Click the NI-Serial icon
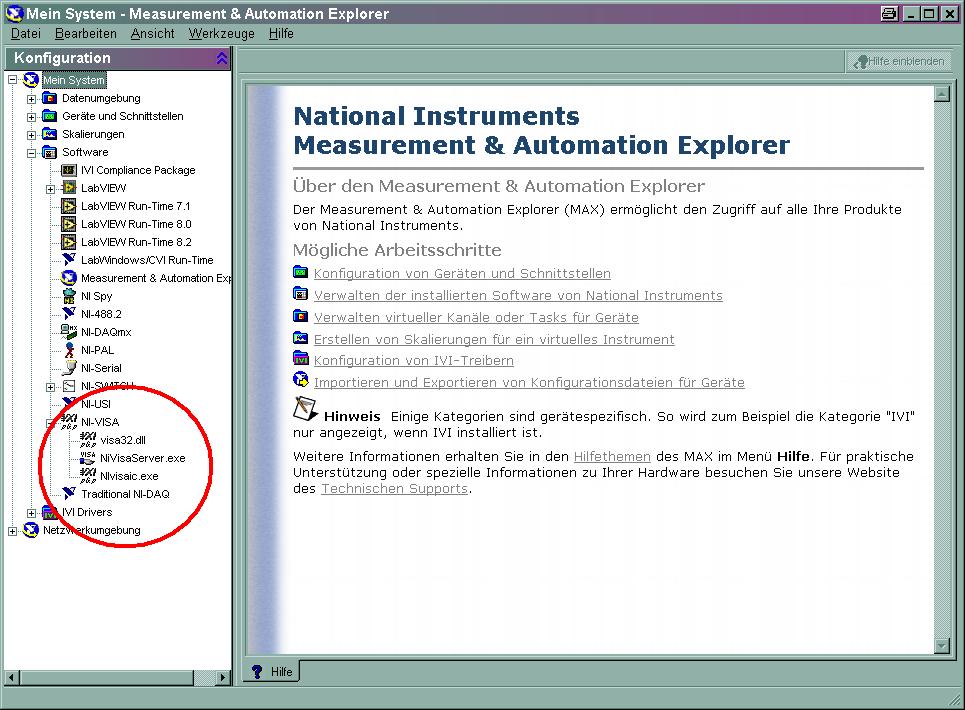The image size is (965, 710). tap(69, 368)
